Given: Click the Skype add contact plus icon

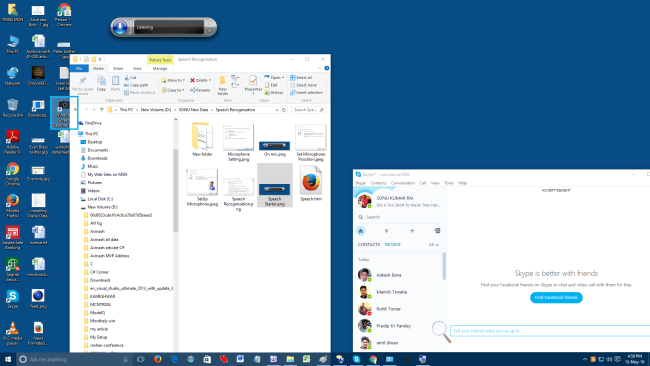Looking at the screenshot, I should click(x=412, y=231).
